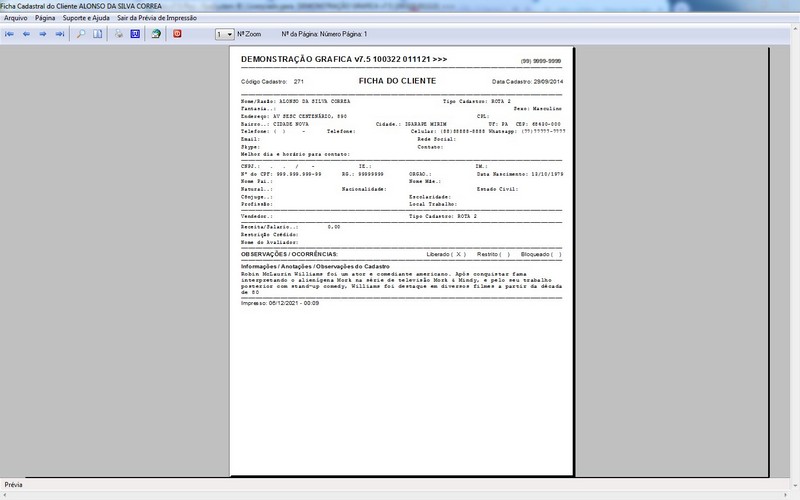The width and height of the screenshot is (800, 500).
Task: Jump to the last page arrow
Action: 60,34
